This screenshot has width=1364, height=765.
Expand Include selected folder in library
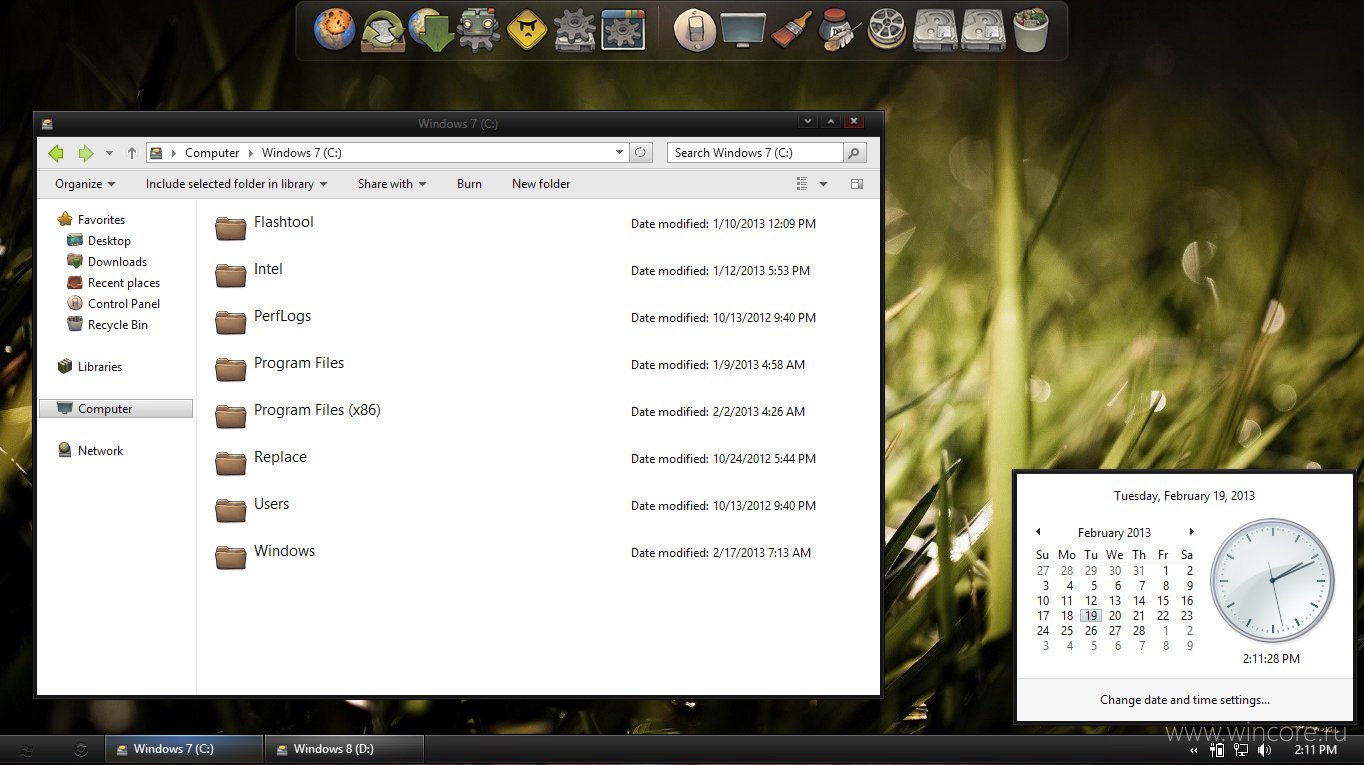pos(236,184)
